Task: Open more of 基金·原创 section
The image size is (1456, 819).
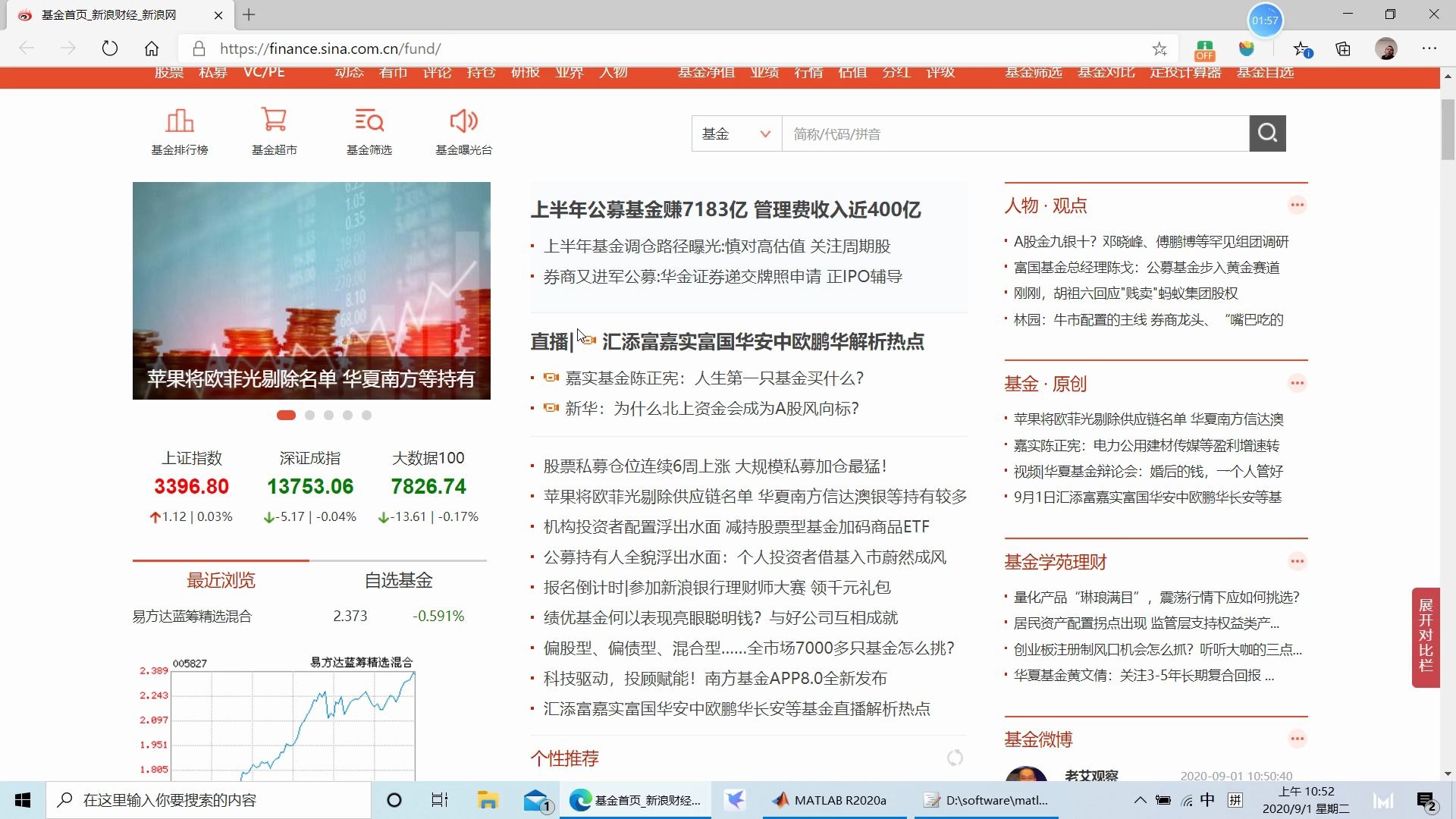Action: click(1297, 383)
